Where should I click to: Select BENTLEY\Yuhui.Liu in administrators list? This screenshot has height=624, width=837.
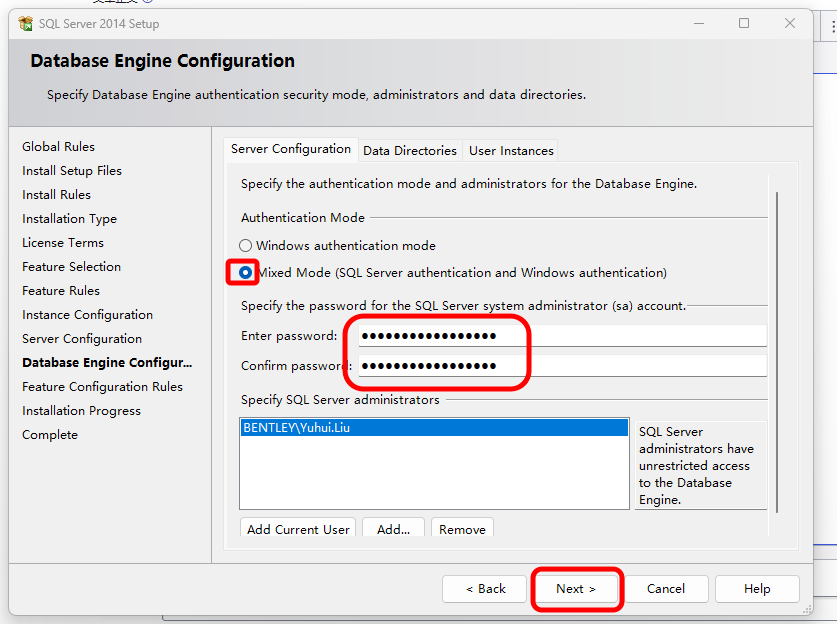coord(297,428)
